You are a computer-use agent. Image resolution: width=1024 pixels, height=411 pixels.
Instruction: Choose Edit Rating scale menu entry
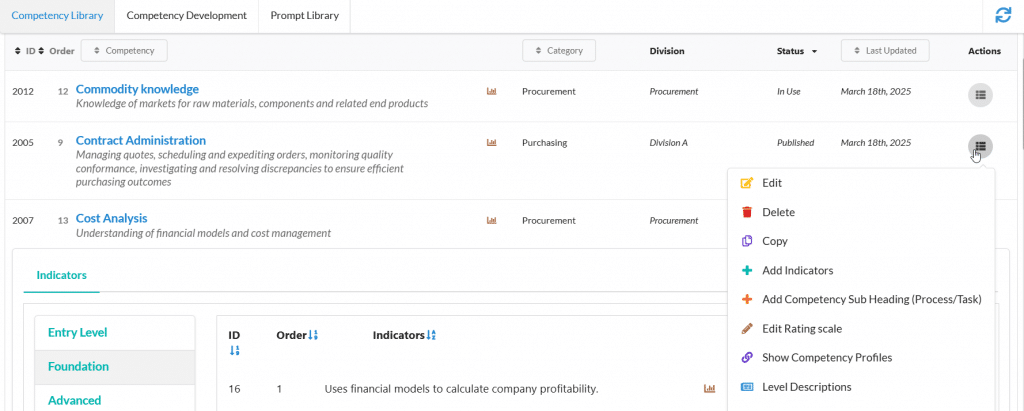(861, 329)
